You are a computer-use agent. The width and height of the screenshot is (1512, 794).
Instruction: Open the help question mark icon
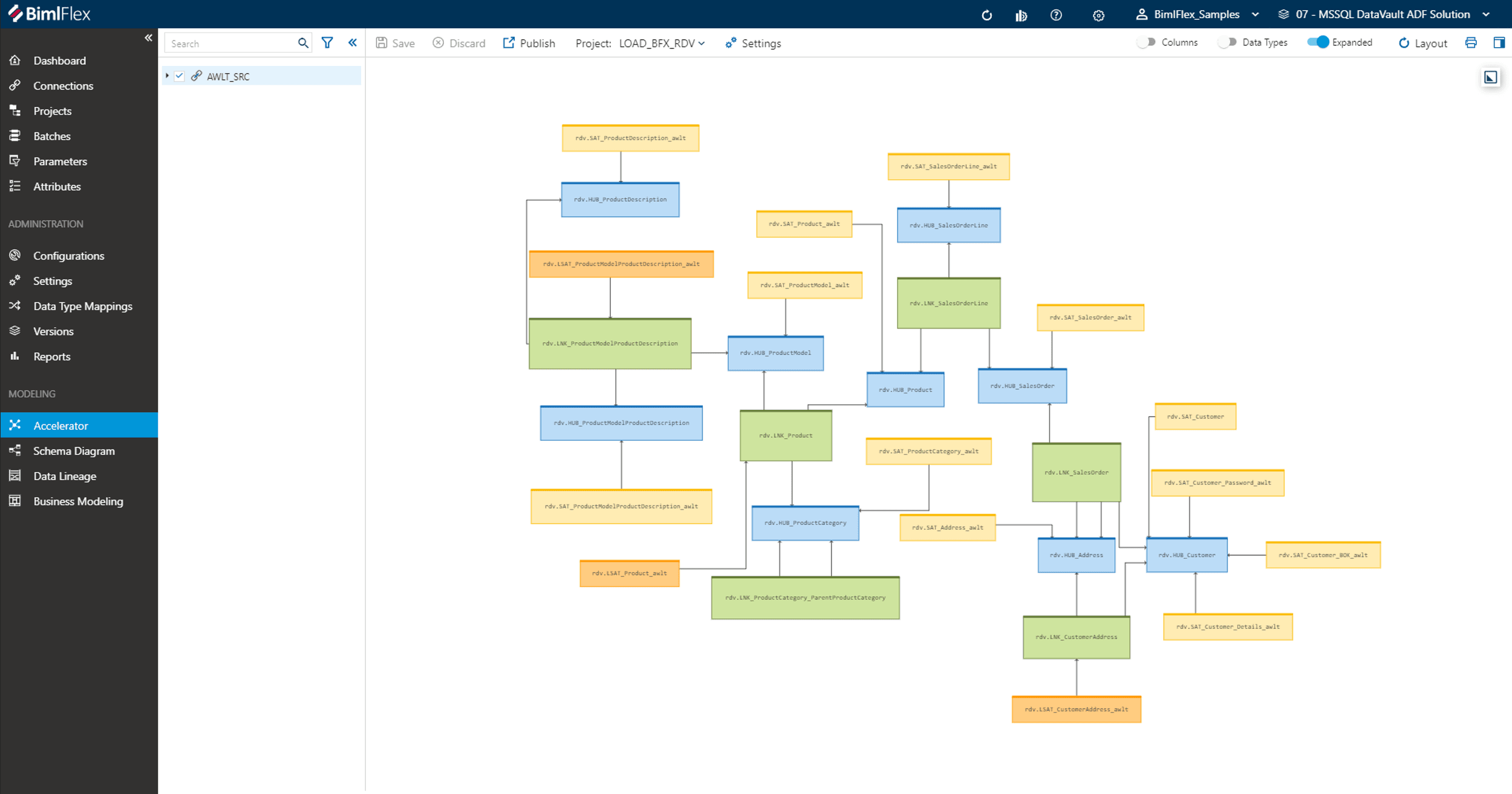coord(1056,15)
